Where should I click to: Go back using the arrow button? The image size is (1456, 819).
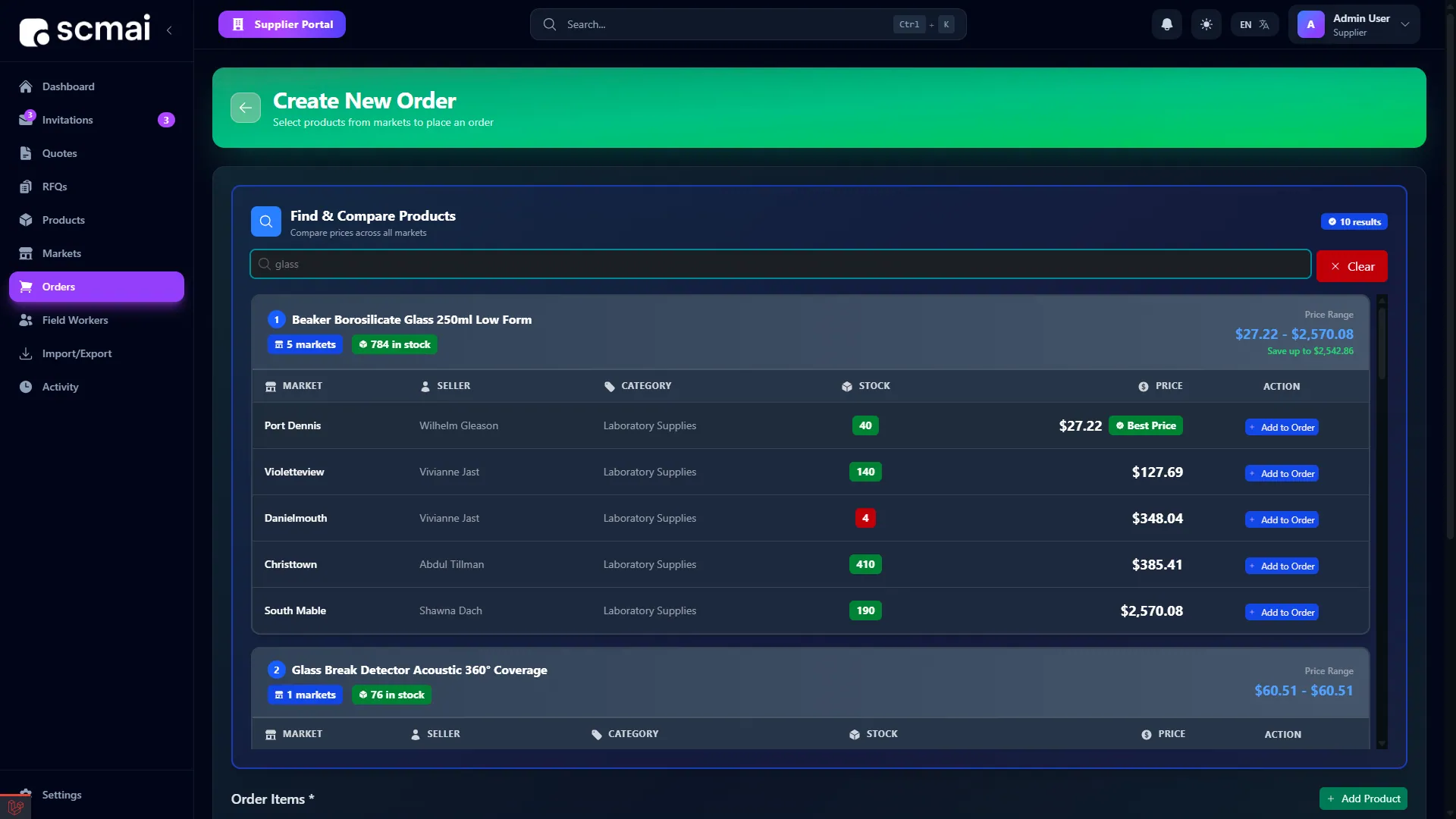click(x=246, y=108)
